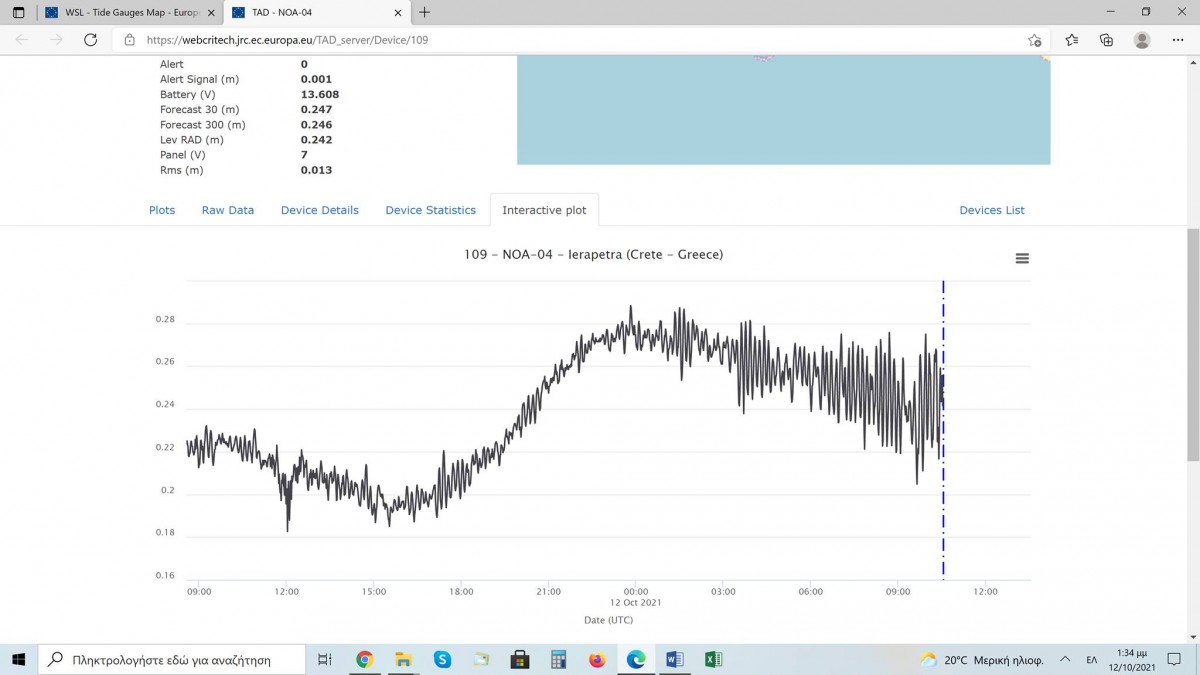
Task: Switch to the Plots tab
Action: click(x=162, y=210)
